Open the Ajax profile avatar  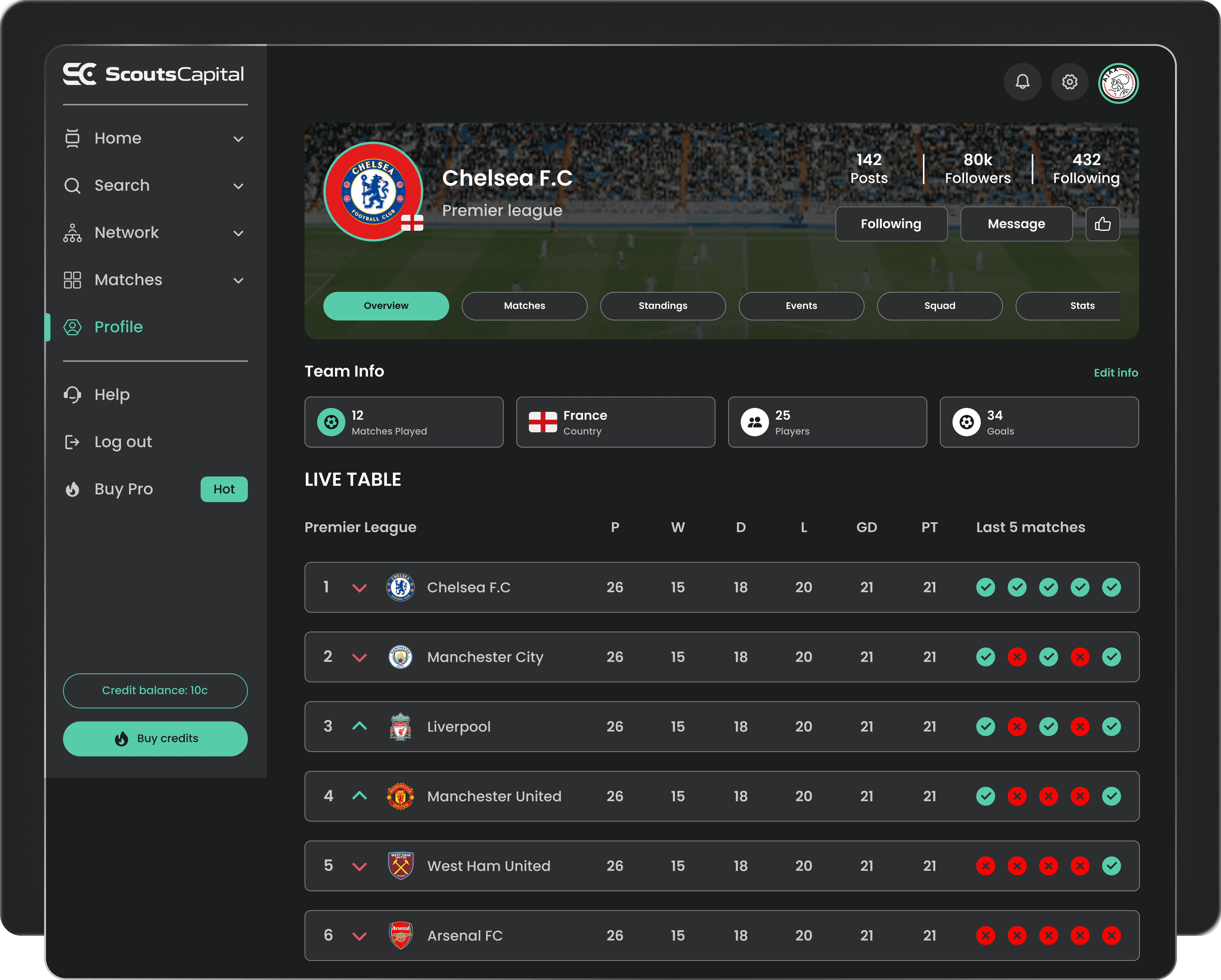pos(1118,83)
